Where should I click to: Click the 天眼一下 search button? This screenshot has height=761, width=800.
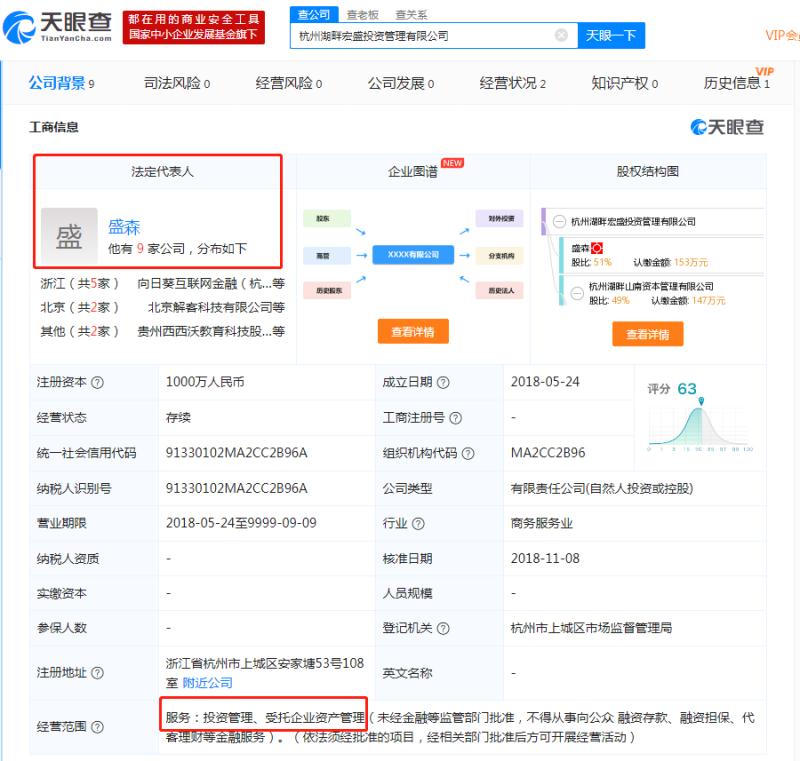(x=611, y=35)
